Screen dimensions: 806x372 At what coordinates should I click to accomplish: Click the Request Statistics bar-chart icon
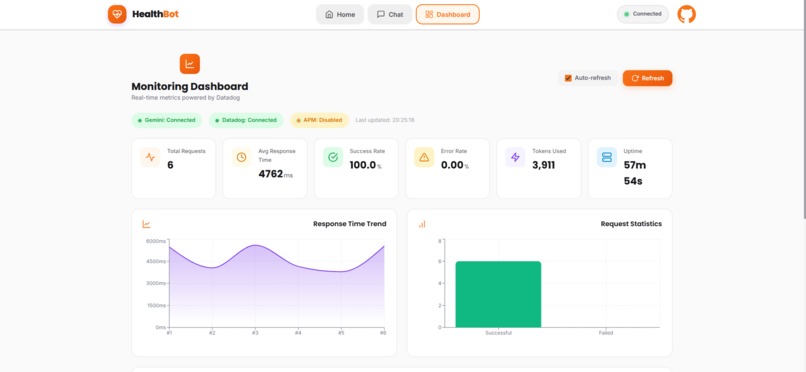(422, 224)
